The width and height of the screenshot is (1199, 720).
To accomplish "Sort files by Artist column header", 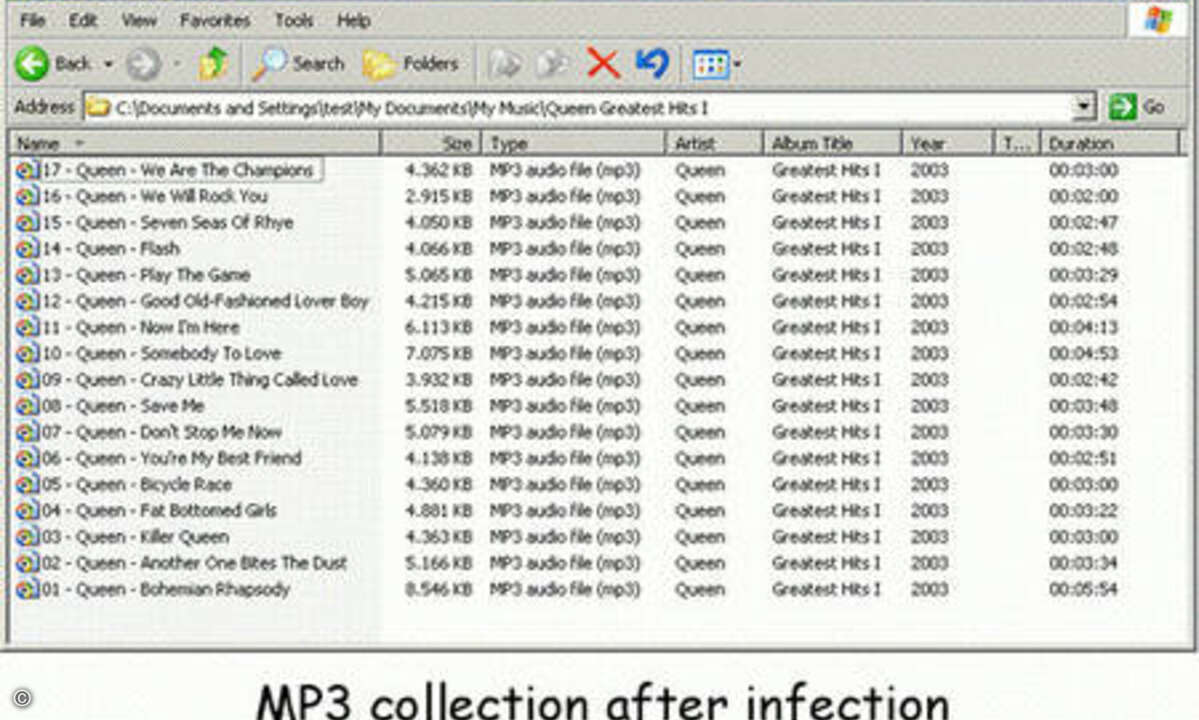I will [714, 143].
